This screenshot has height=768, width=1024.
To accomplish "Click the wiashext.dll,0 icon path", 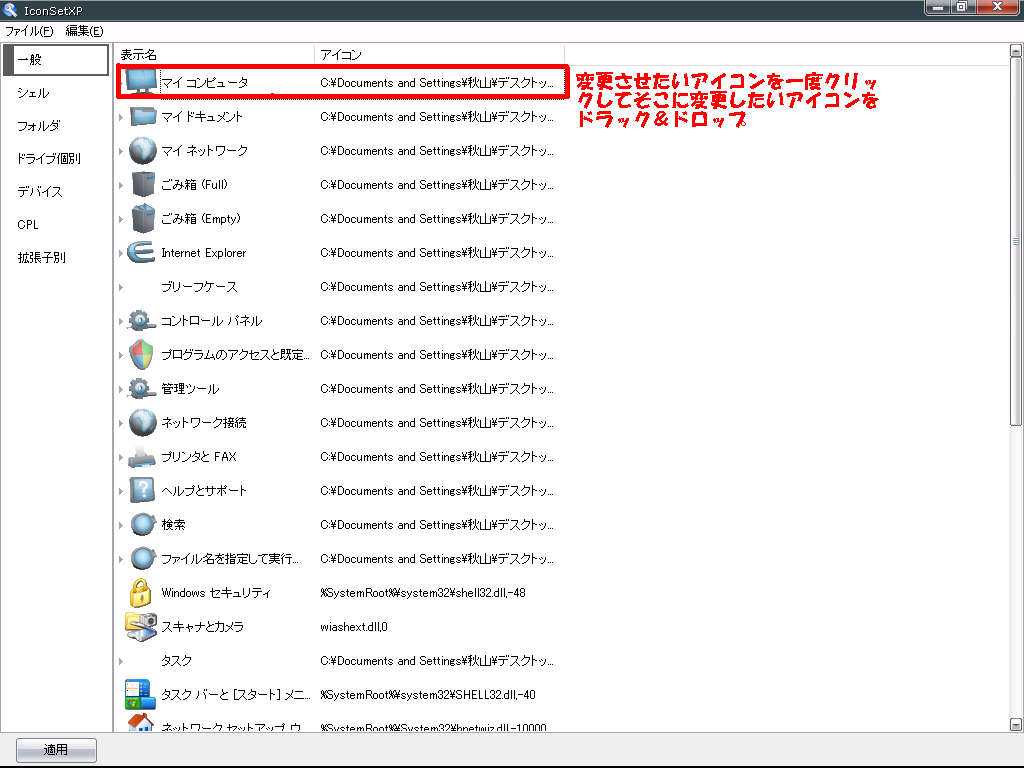I will [353, 626].
